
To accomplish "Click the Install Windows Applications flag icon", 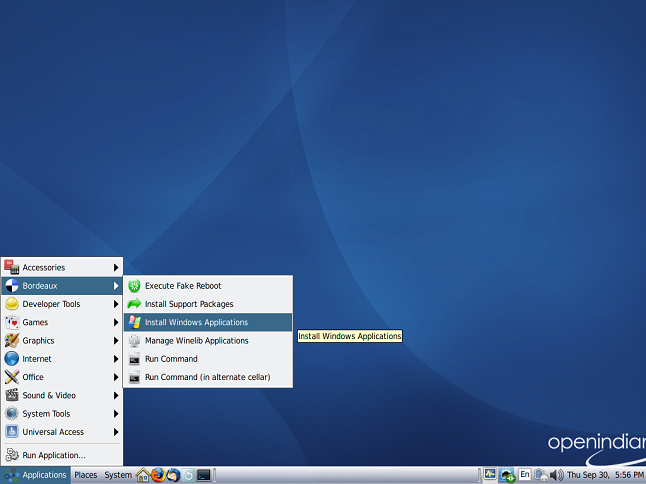I will pyautogui.click(x=134, y=322).
